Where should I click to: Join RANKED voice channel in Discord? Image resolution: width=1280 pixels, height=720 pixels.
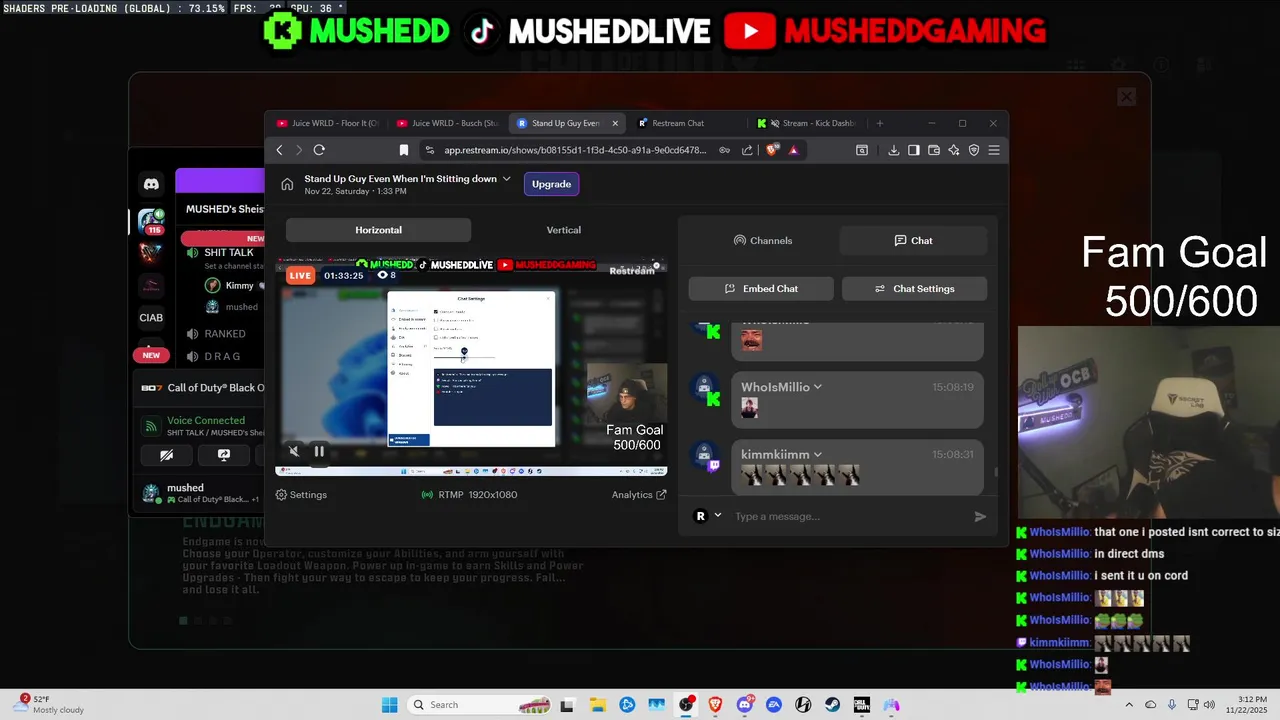[x=225, y=334]
